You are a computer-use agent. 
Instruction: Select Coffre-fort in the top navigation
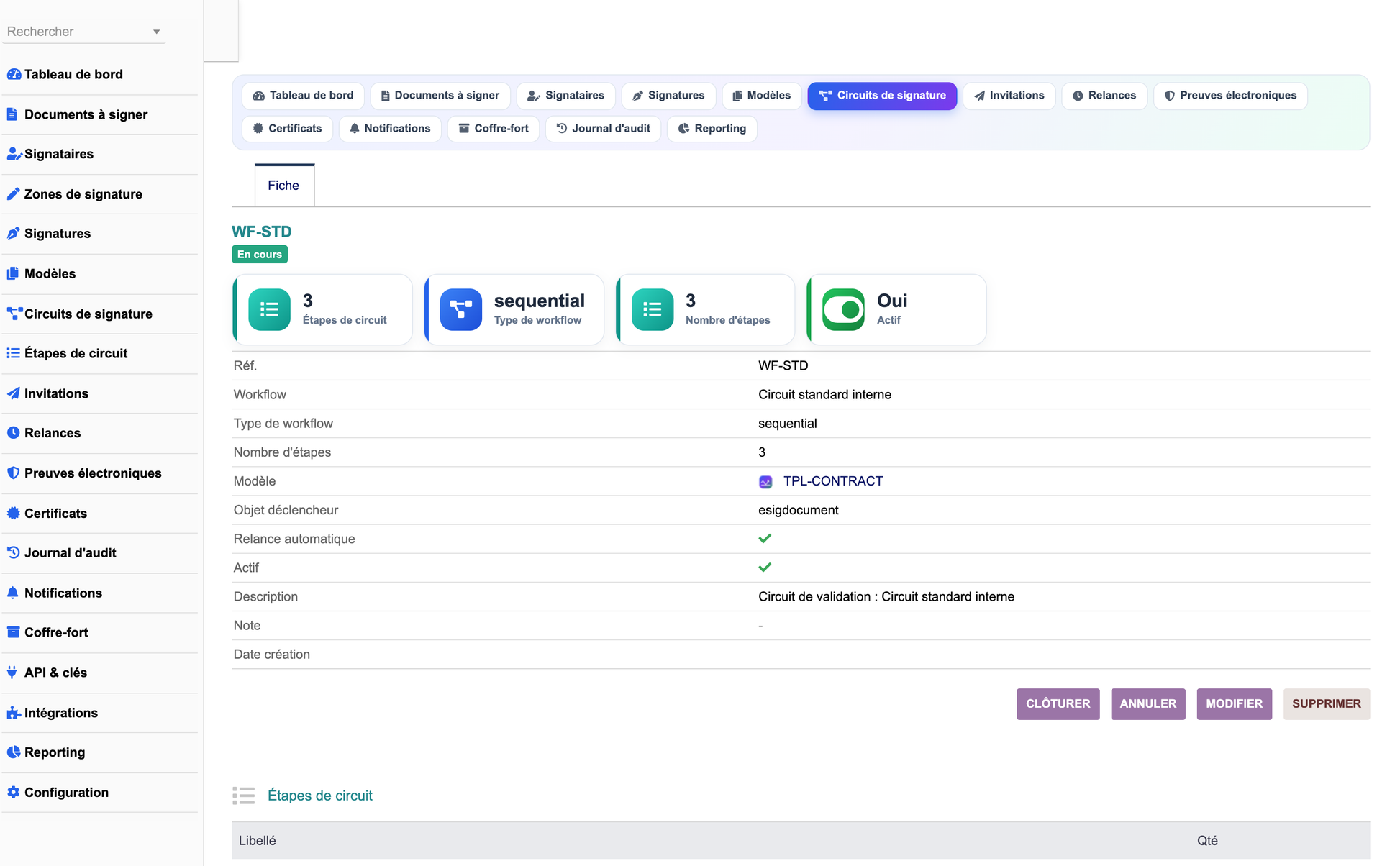[494, 128]
